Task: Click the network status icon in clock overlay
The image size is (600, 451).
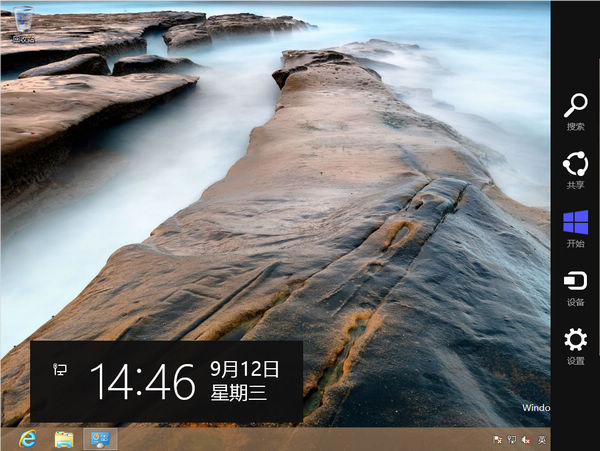Action: [60, 369]
